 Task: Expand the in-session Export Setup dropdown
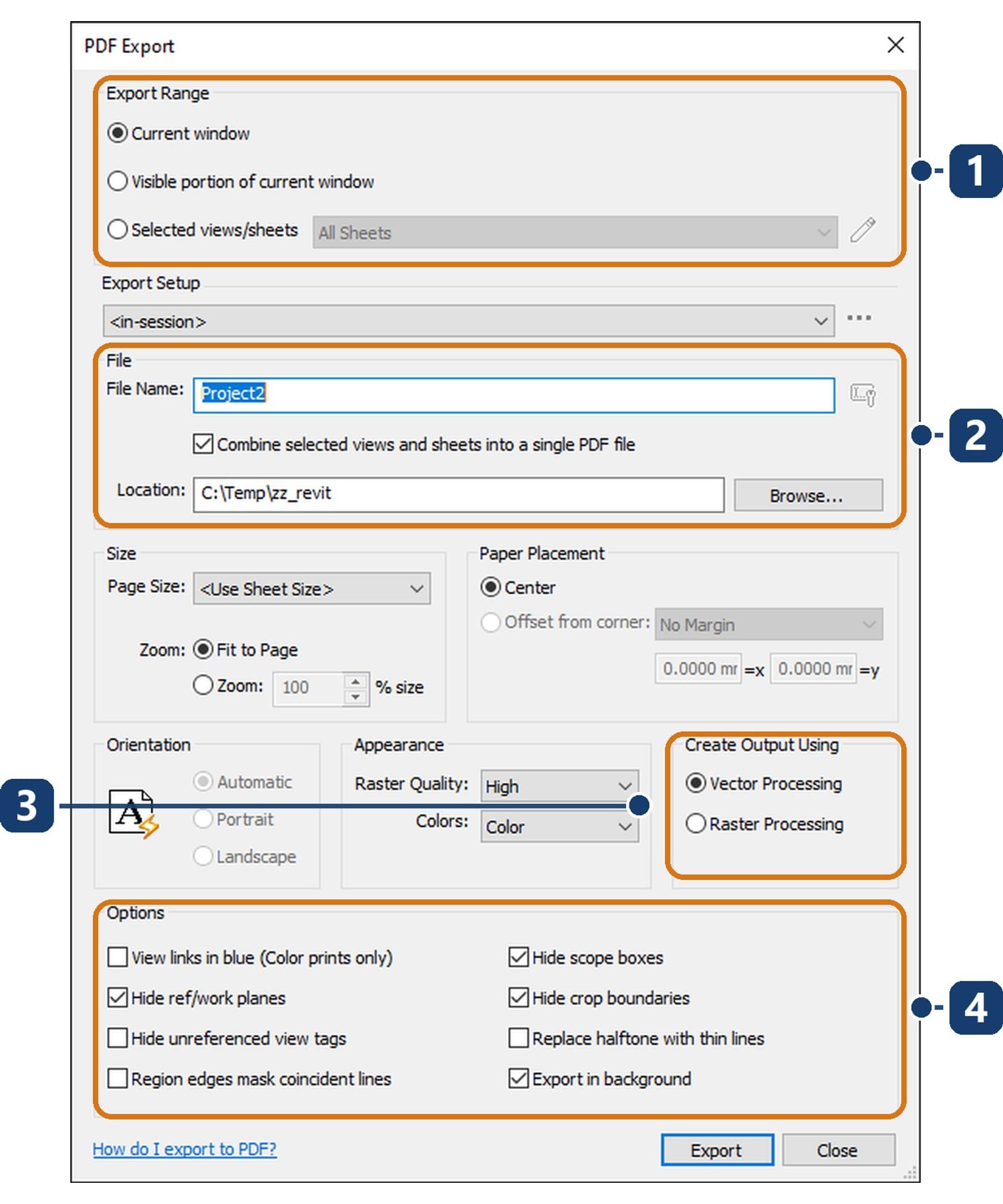[469, 321]
